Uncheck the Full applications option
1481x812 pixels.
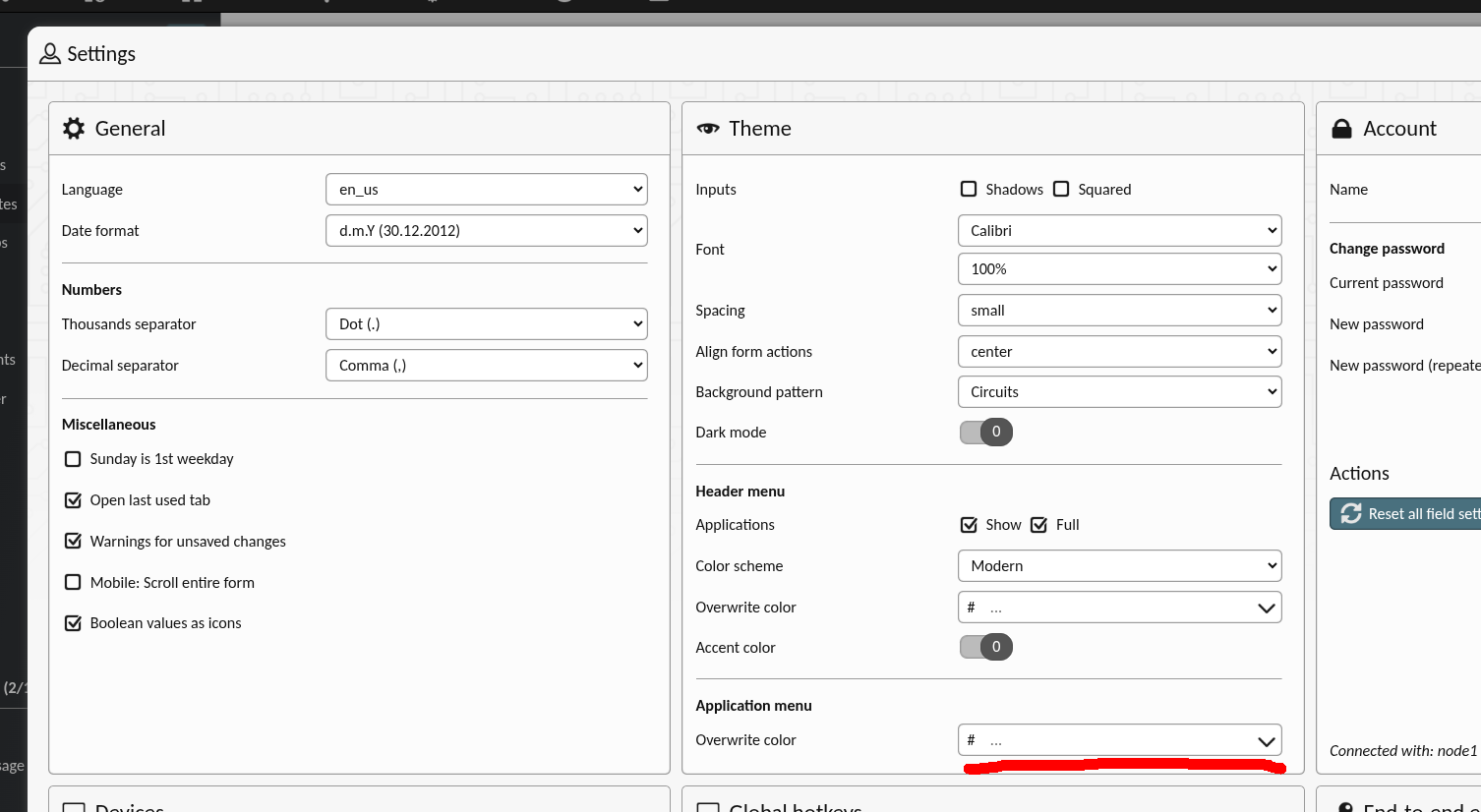click(x=1039, y=525)
